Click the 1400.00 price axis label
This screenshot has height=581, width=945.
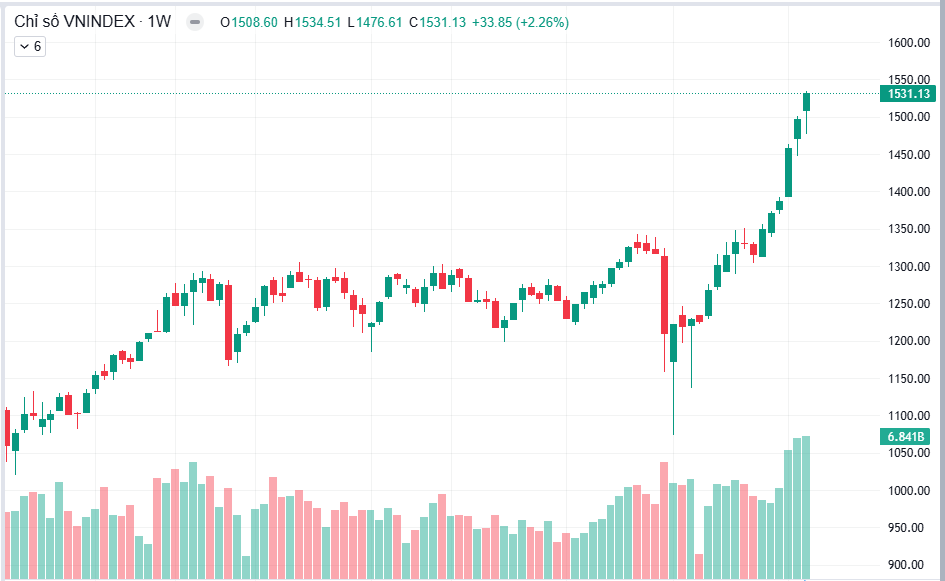(x=909, y=192)
